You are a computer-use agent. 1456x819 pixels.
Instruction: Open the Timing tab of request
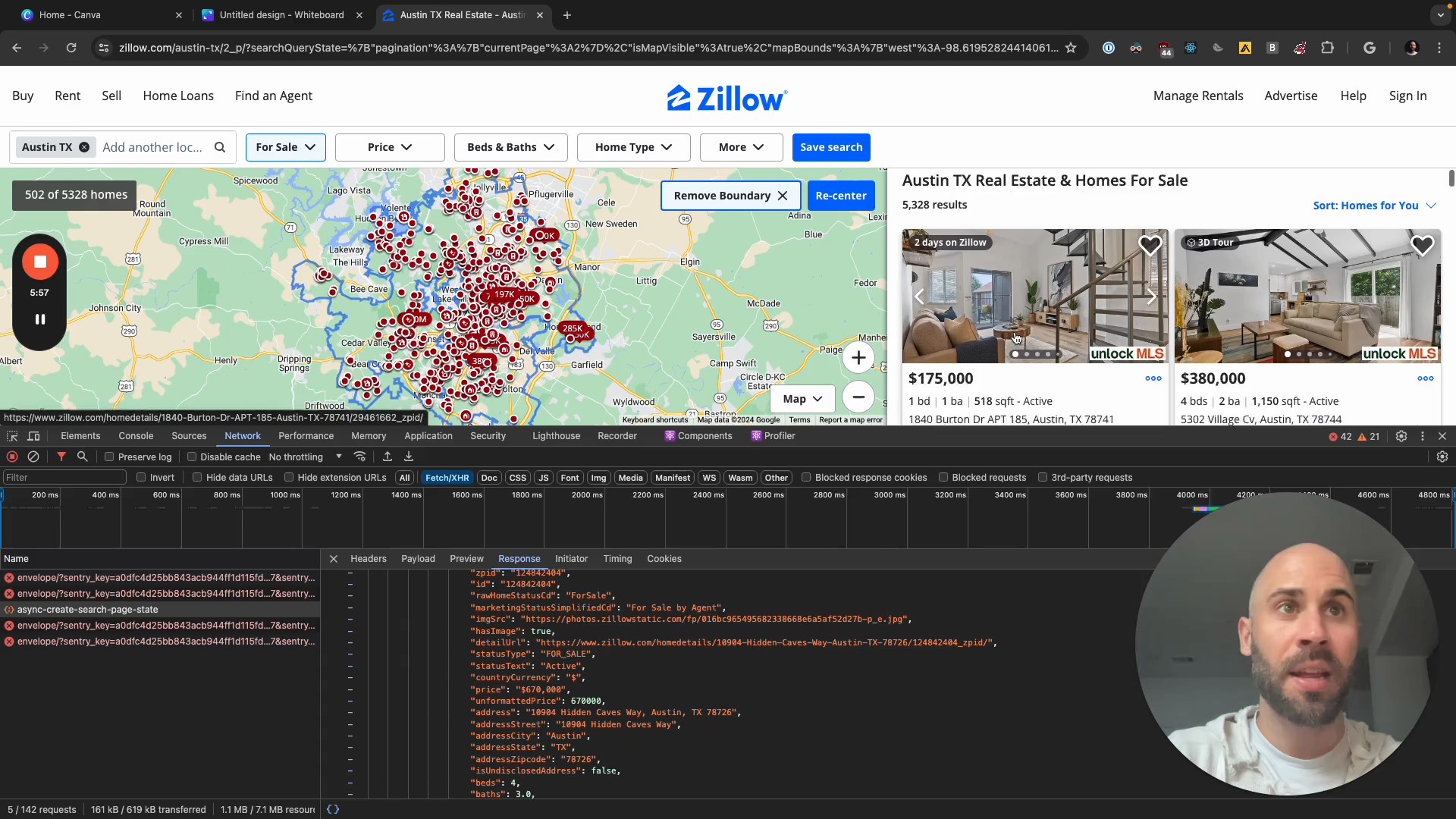tap(617, 559)
